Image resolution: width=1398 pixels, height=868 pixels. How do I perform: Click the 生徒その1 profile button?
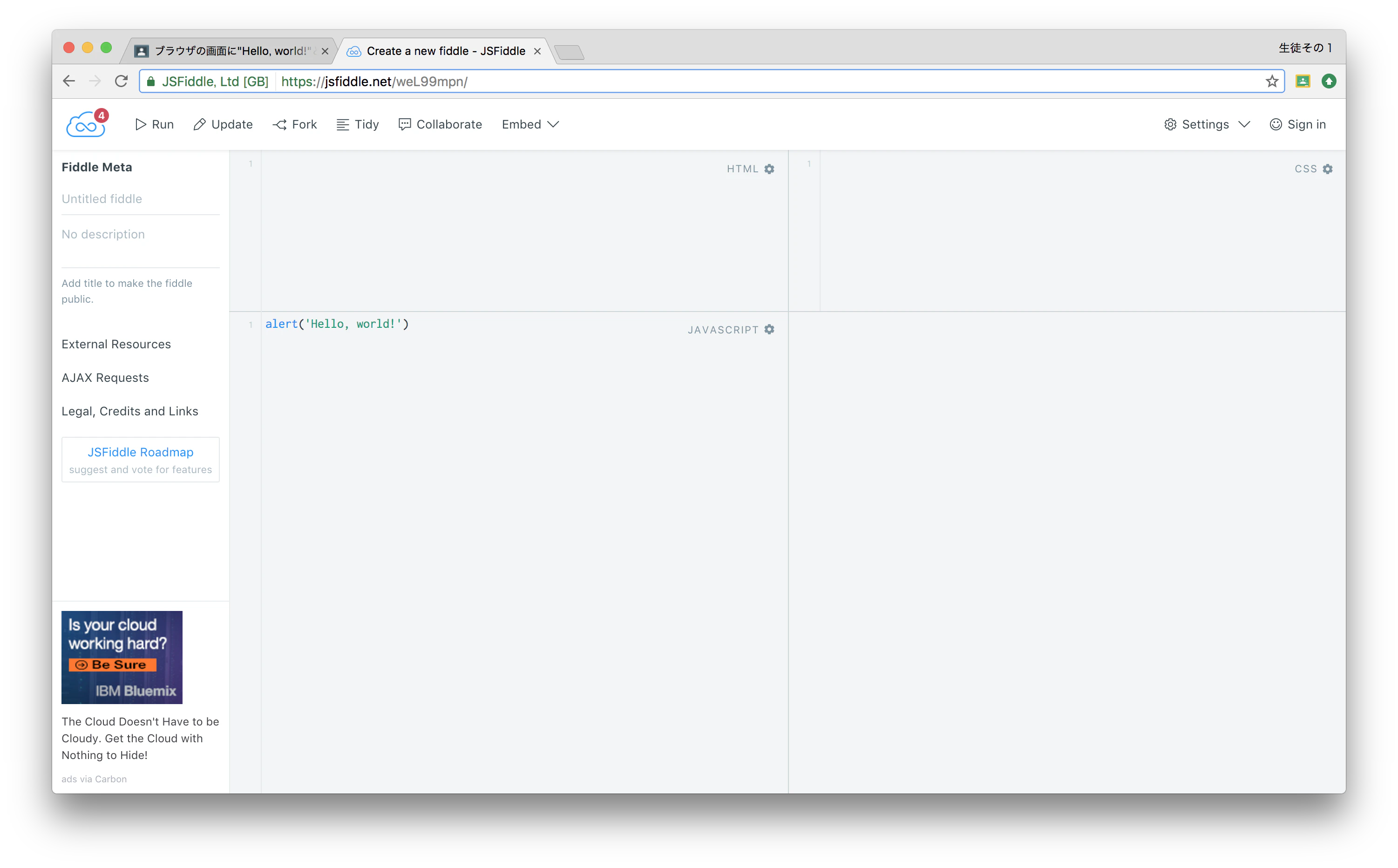[1305, 48]
